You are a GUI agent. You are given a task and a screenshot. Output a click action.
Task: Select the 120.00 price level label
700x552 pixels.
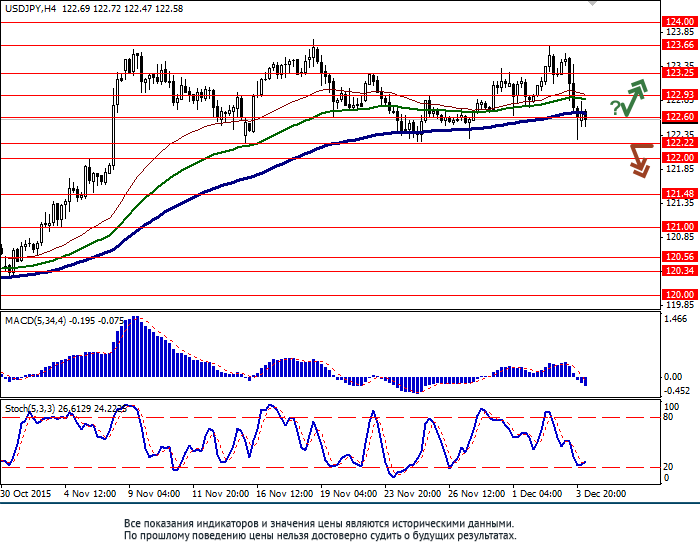680,295
